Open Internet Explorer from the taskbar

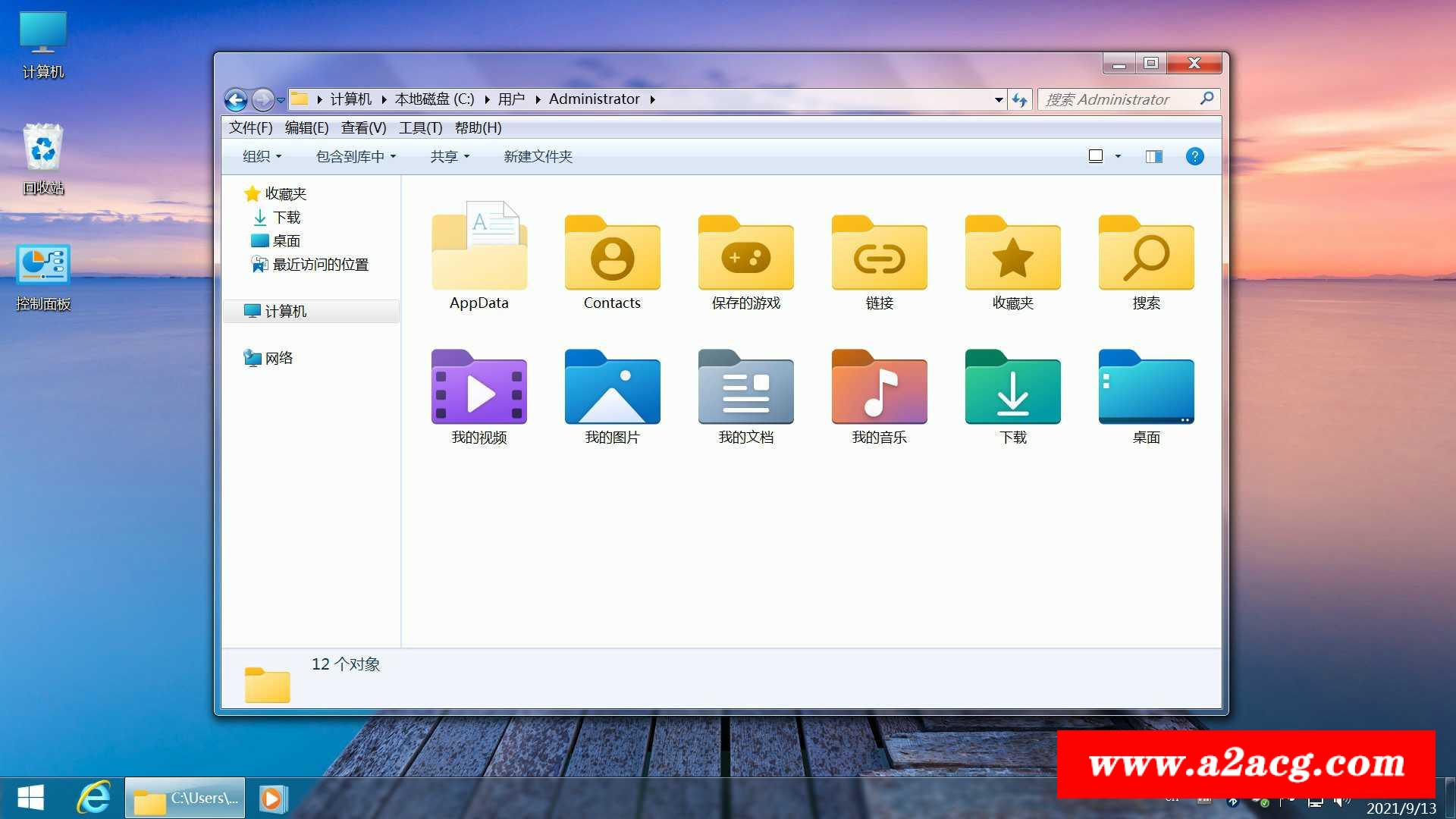point(94,798)
